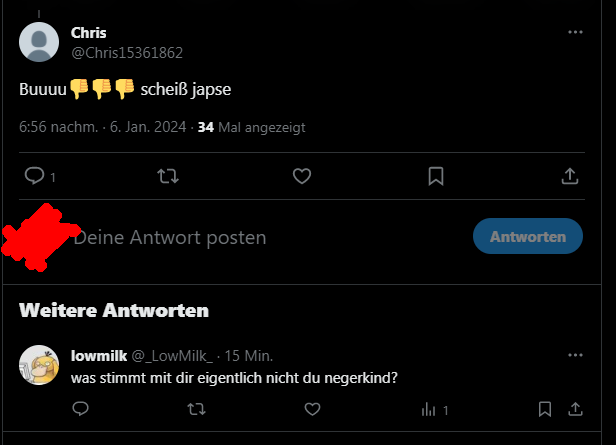Viewport: 616px width, 445px height.
Task: Reply to lowmilk's comment
Action: 81,409
